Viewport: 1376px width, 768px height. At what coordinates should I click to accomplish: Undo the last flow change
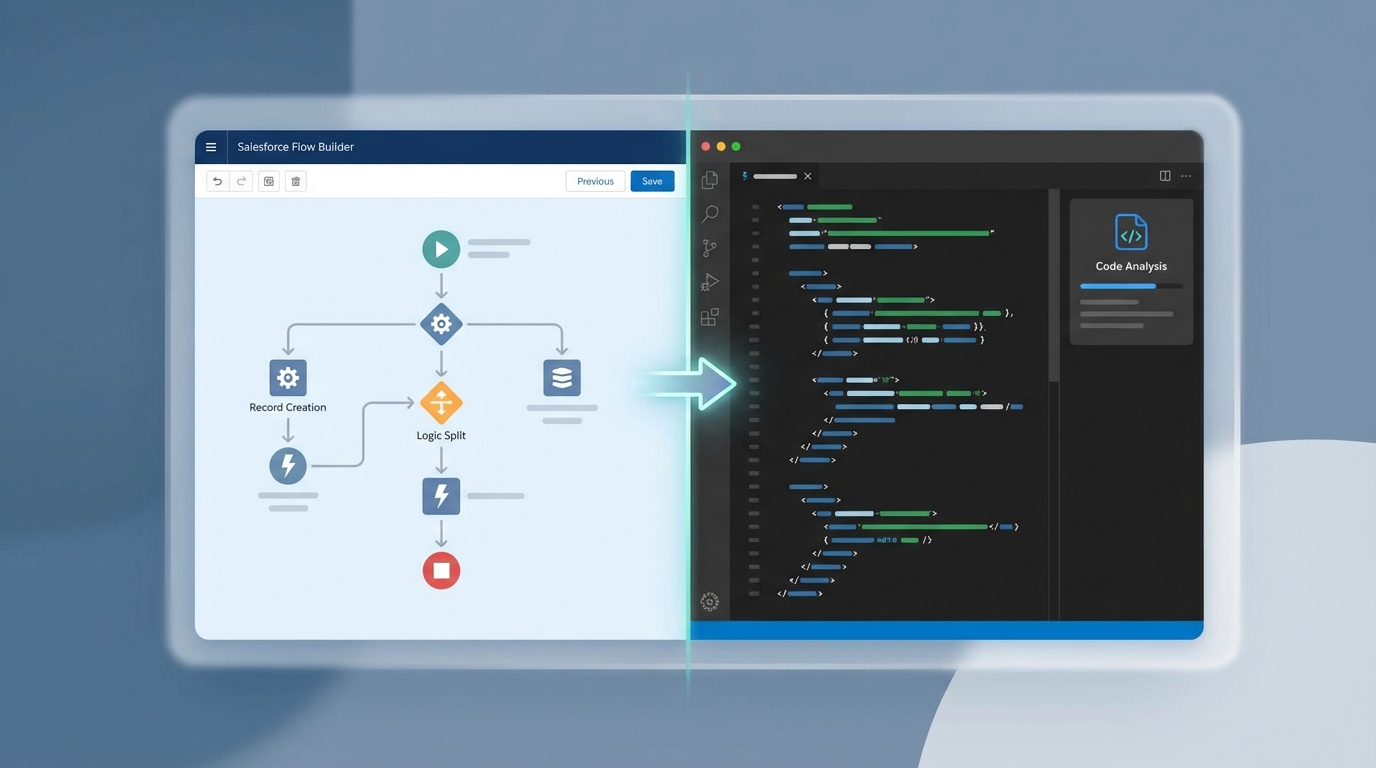217,181
